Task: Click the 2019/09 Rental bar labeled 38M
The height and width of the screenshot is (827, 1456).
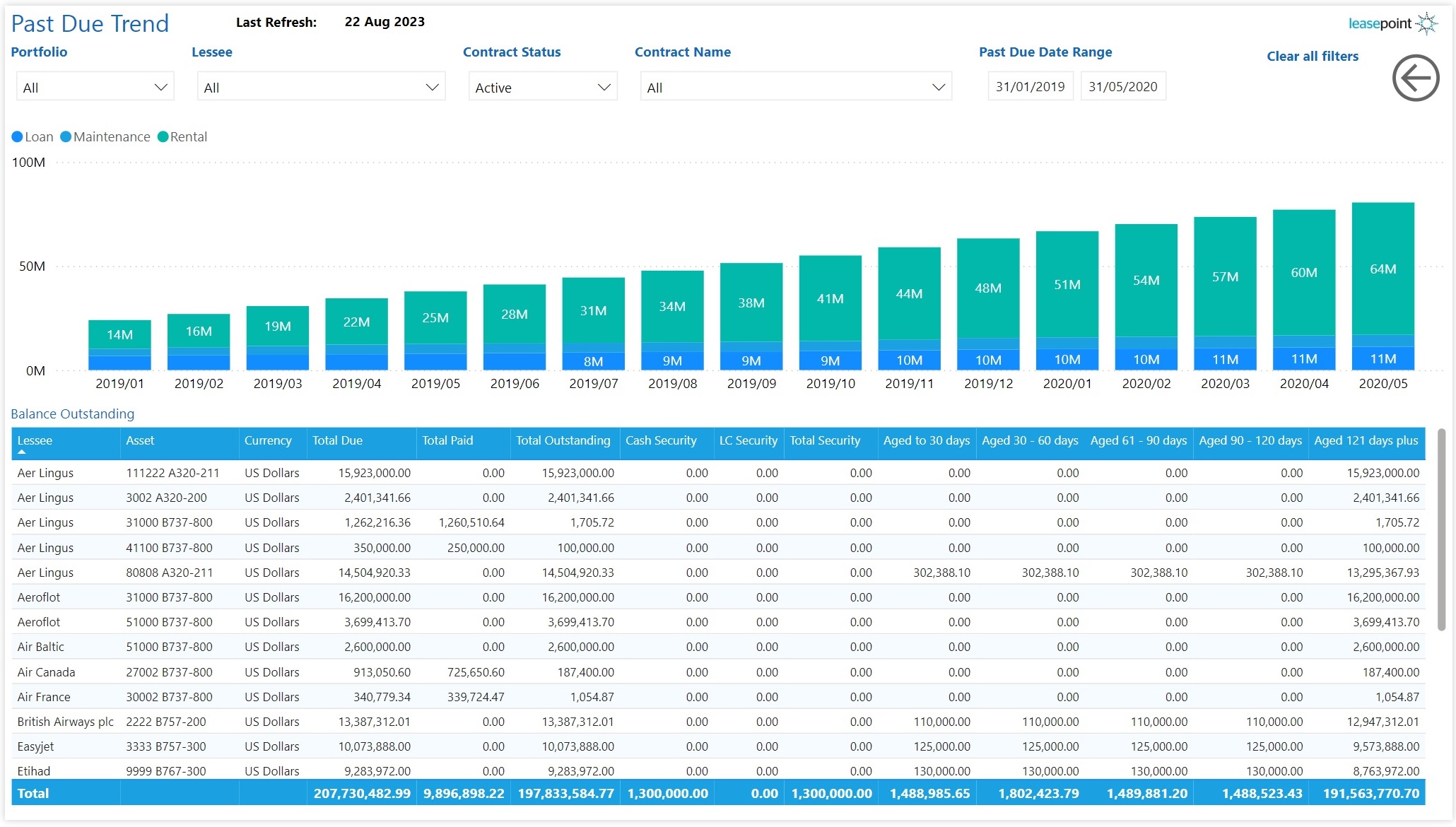Action: coord(751,303)
